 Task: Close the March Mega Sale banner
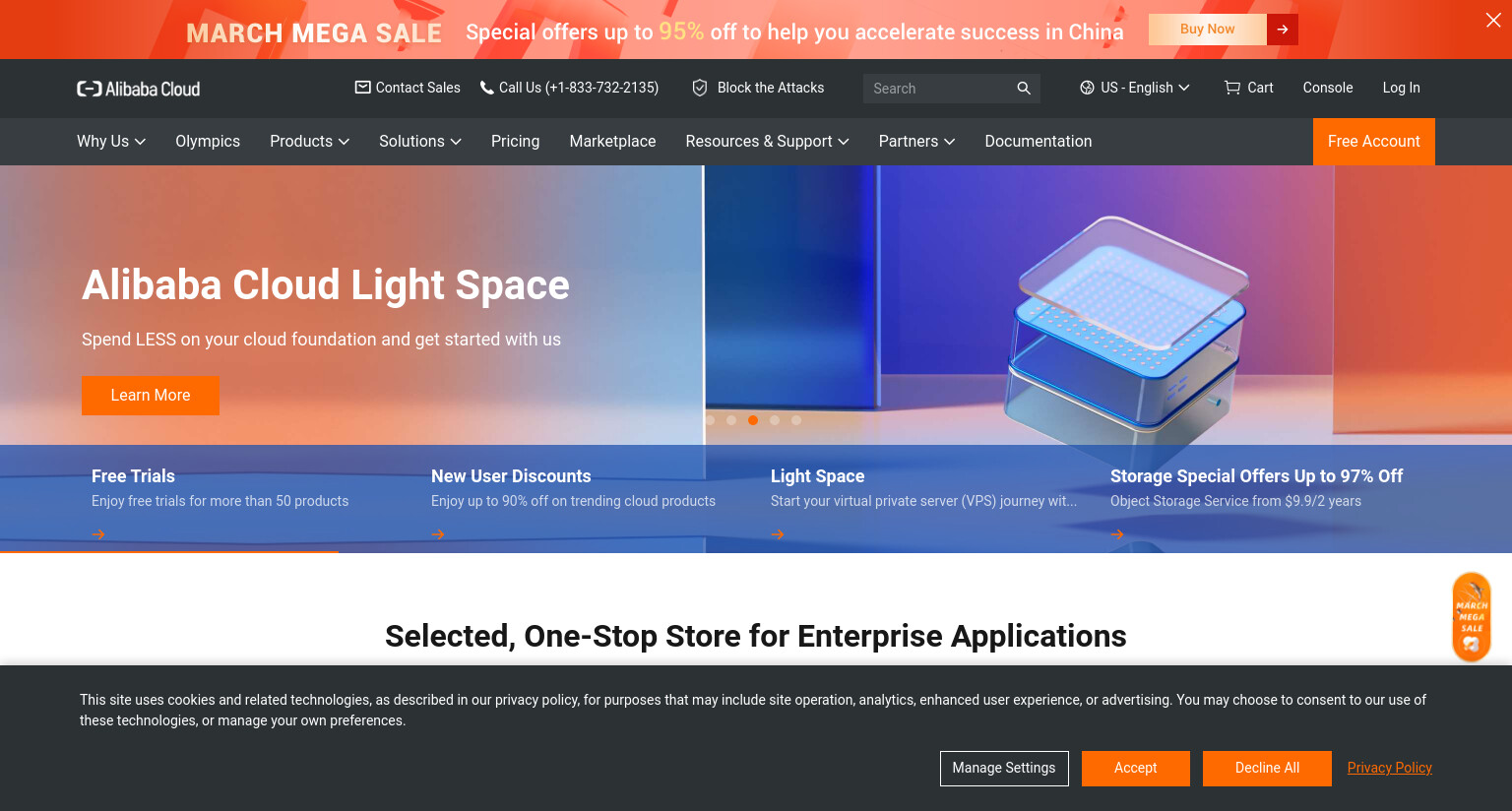click(x=1493, y=20)
